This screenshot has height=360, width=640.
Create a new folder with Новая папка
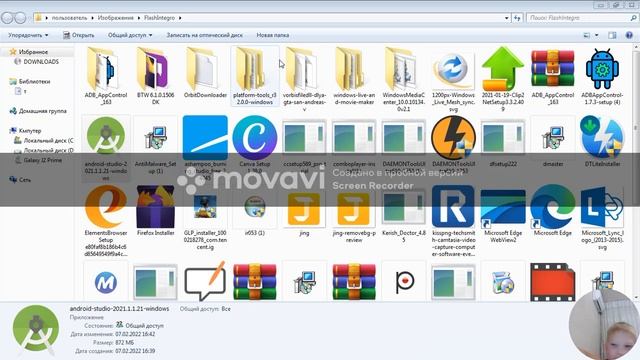[273, 35]
